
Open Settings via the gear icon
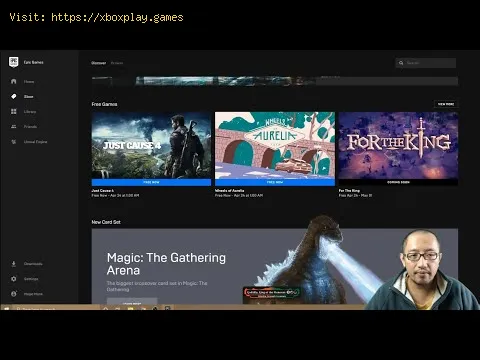[x=14, y=279]
